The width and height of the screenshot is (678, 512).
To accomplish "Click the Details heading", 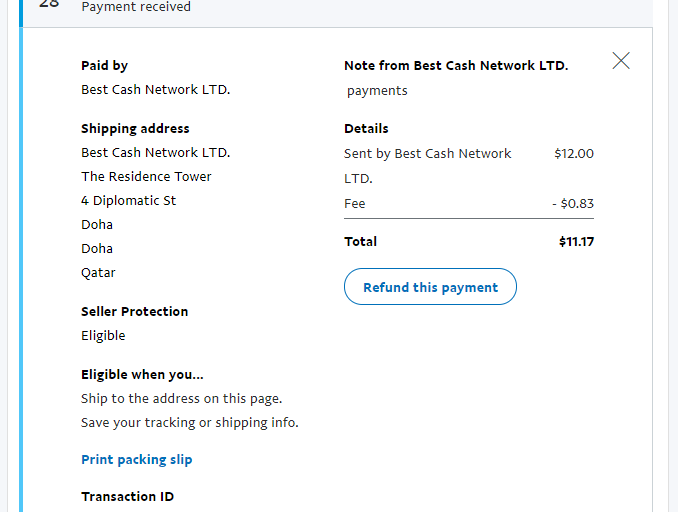I will pyautogui.click(x=366, y=129).
